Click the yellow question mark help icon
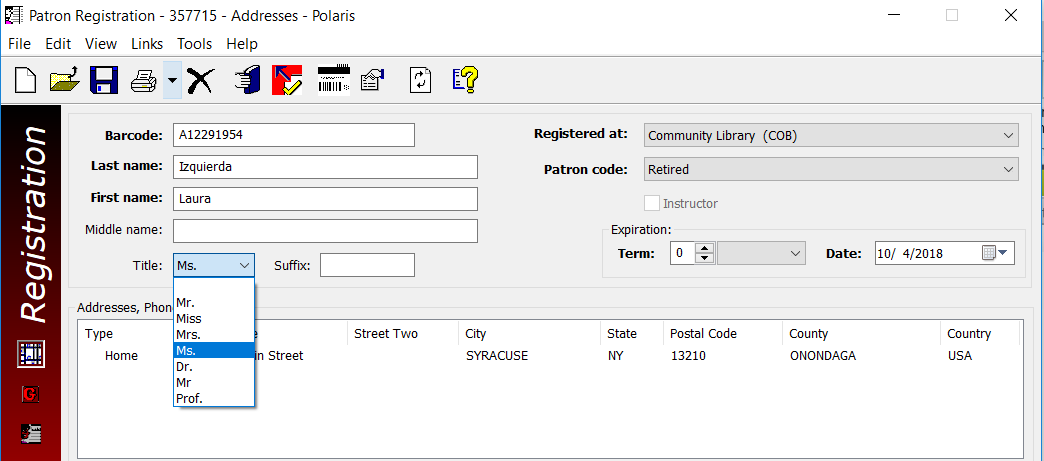This screenshot has width=1044, height=461. pyautogui.click(x=465, y=80)
